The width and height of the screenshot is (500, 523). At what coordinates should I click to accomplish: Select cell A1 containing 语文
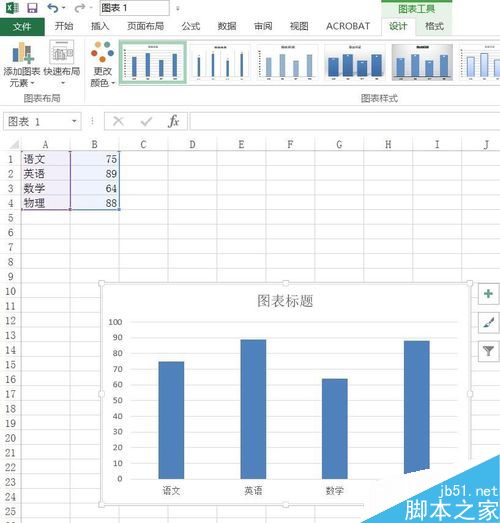coord(46,159)
